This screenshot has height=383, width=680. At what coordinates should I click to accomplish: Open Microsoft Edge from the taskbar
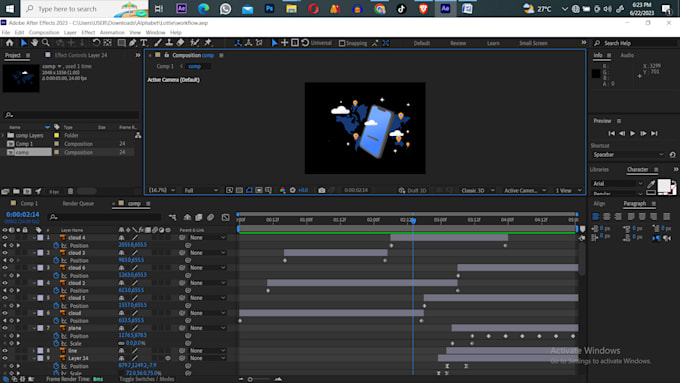coord(203,8)
